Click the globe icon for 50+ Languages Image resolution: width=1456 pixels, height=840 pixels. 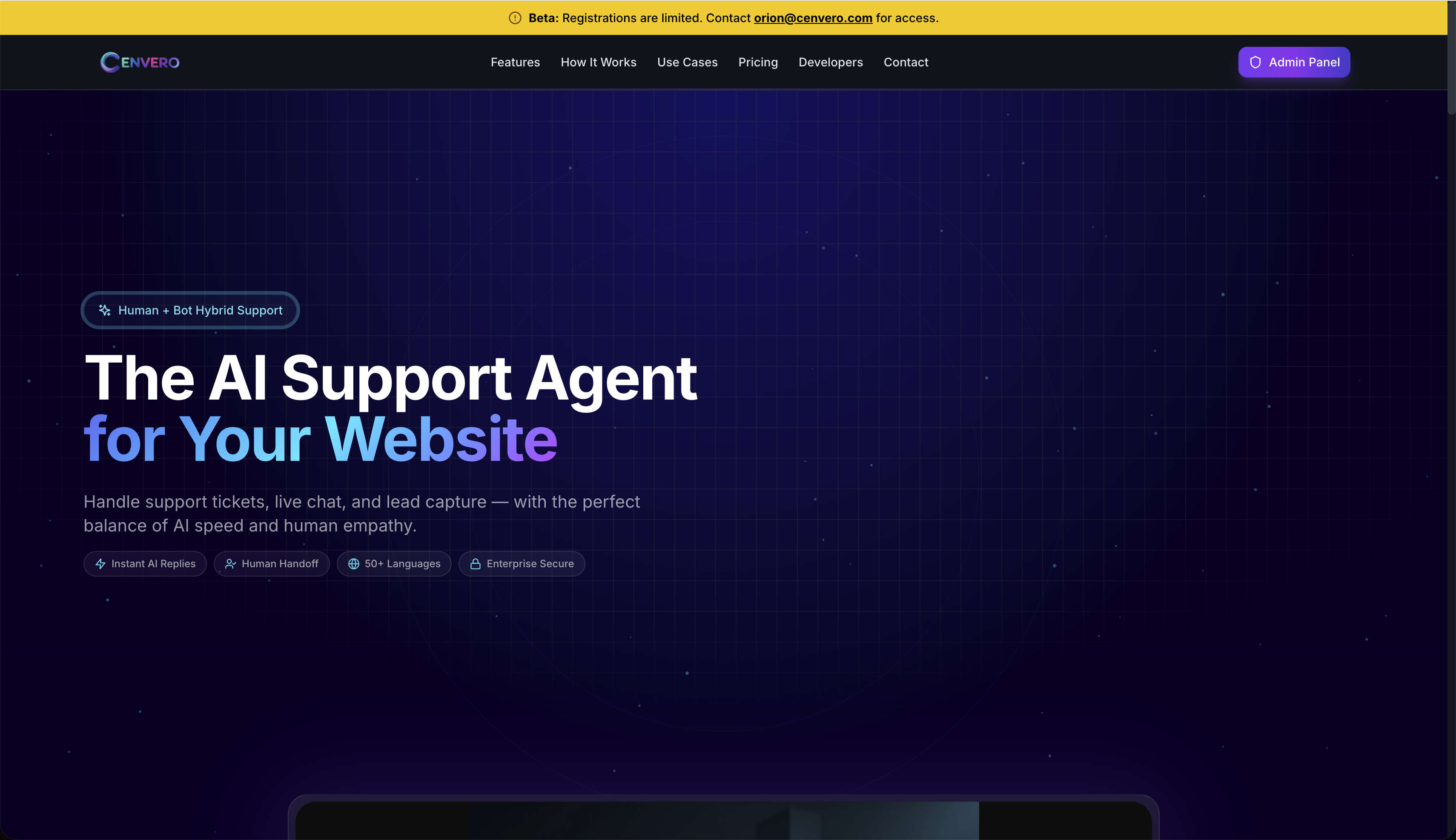pos(354,564)
